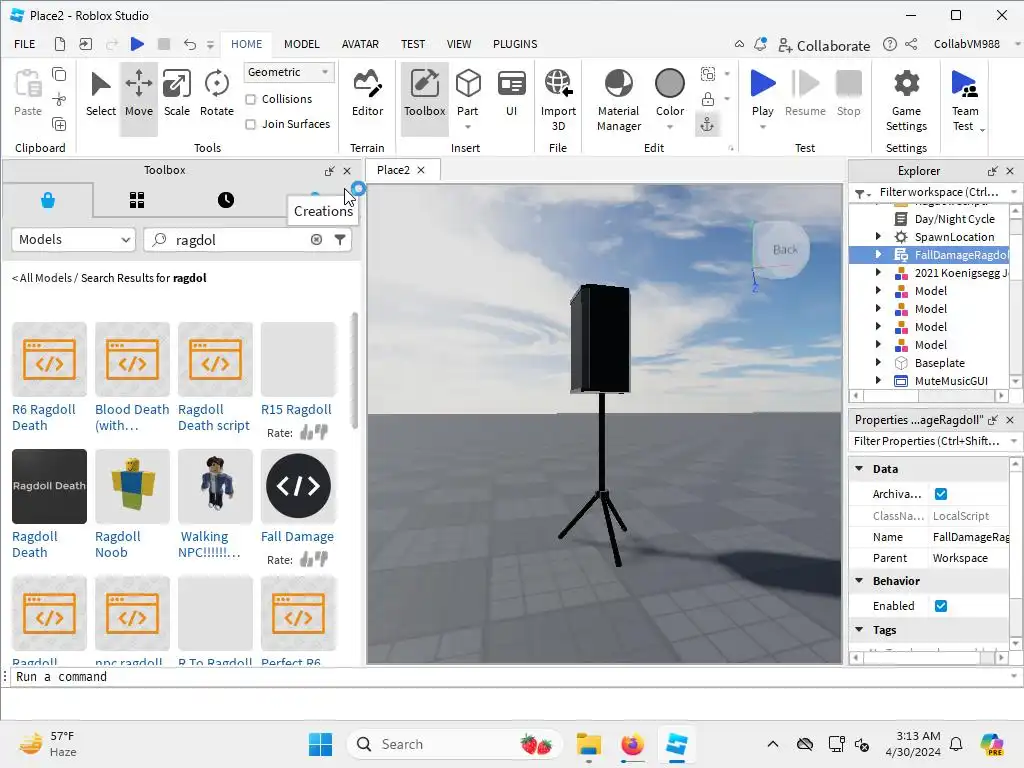Expand the SpawnLocation tree item

878,236
